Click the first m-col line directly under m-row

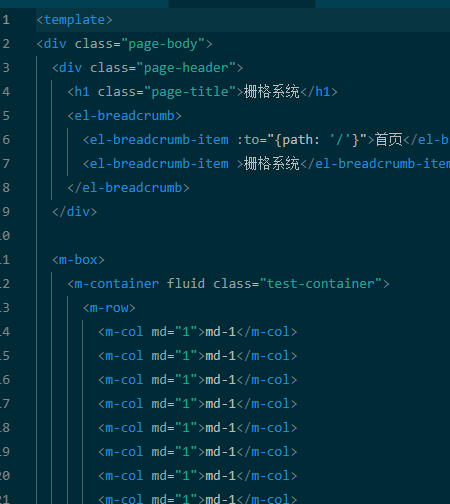point(198,332)
